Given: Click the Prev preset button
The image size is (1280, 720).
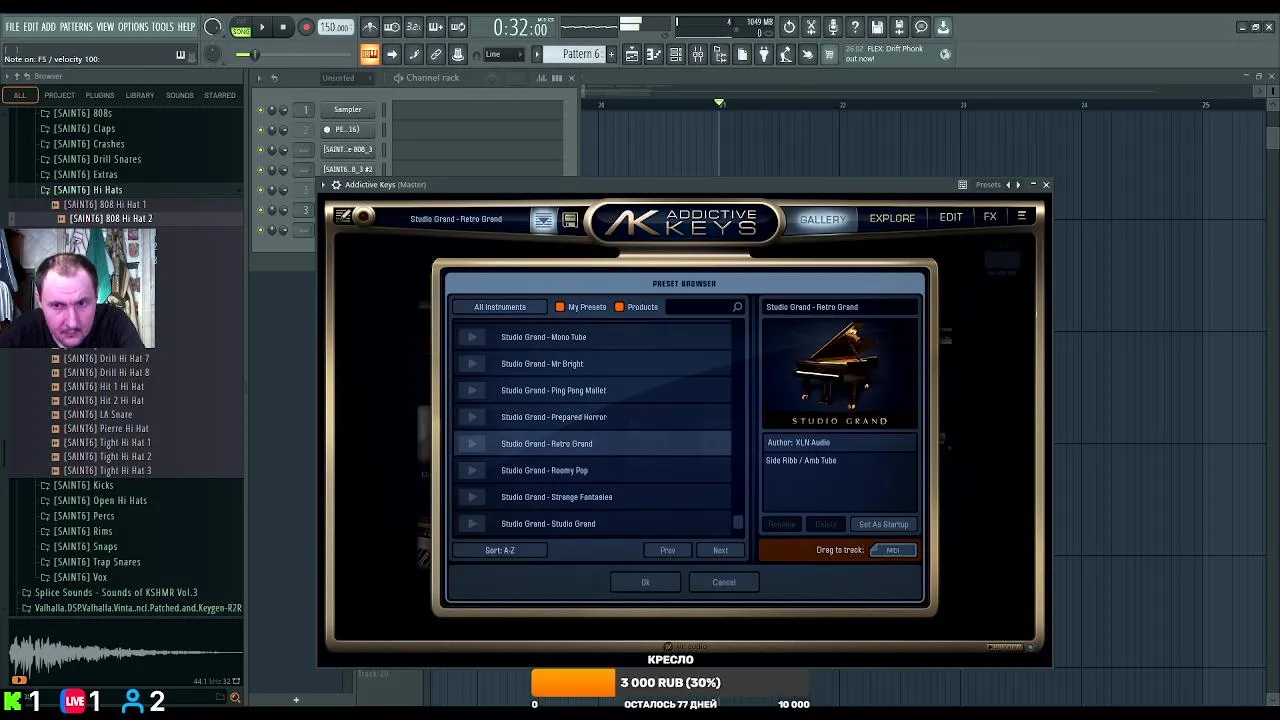Looking at the screenshot, I should click(x=667, y=550).
